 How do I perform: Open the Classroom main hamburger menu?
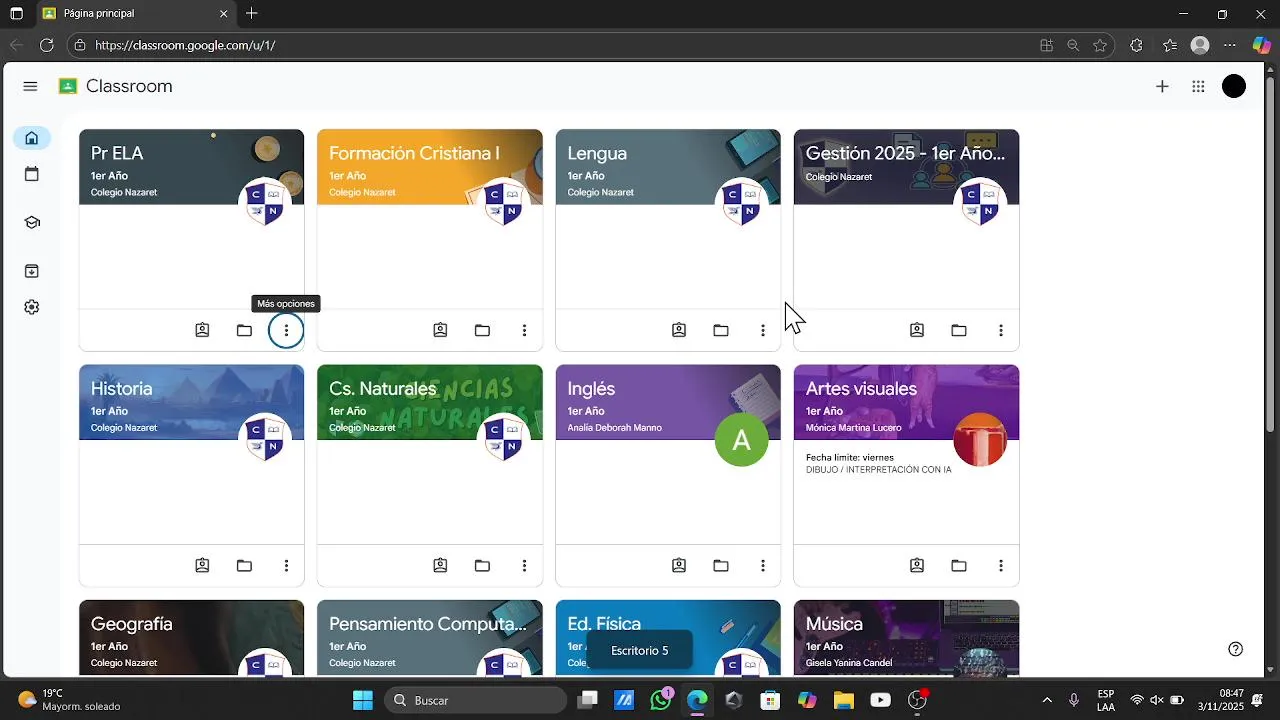click(30, 86)
